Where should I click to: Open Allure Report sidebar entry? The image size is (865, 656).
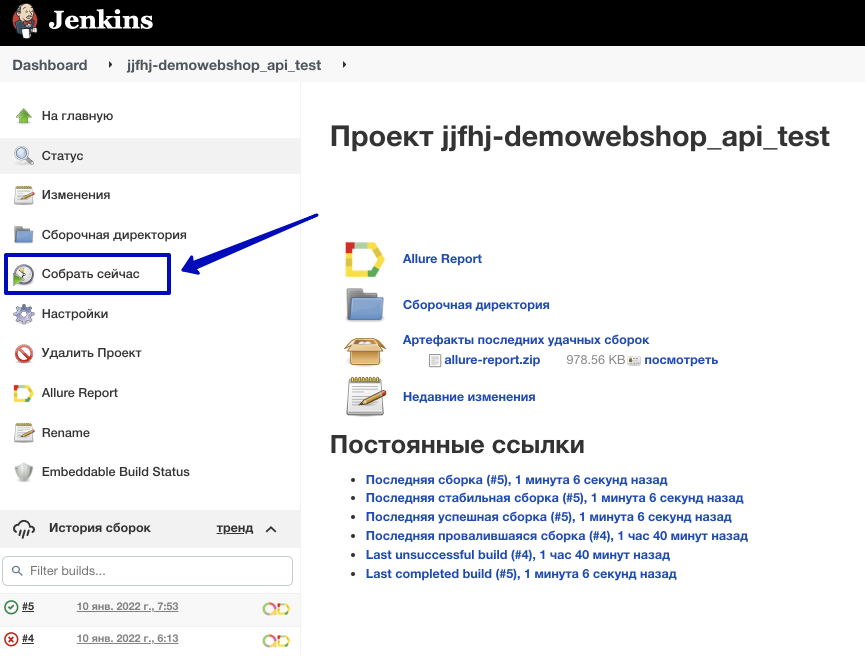pyautogui.click(x=80, y=393)
